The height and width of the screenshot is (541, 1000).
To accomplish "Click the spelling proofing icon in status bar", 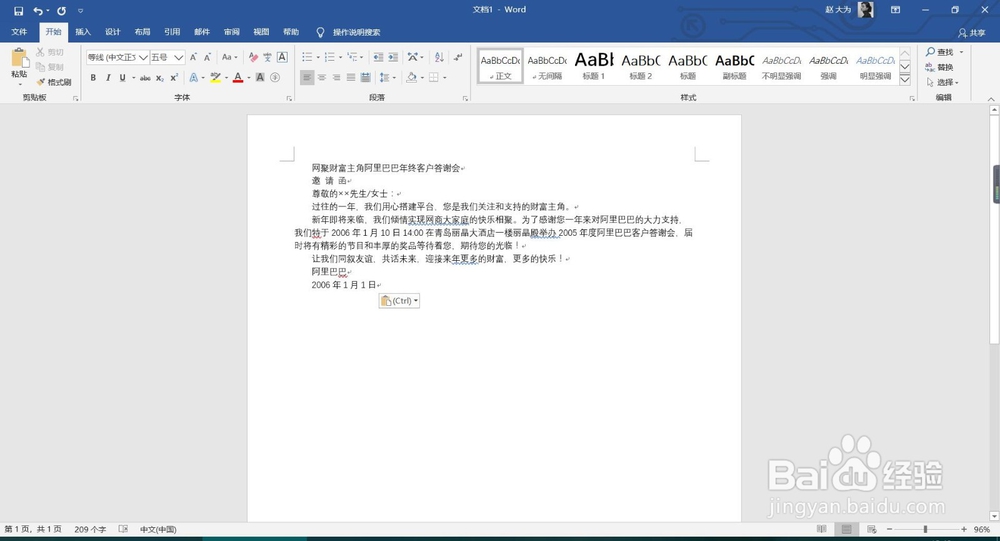I will [123, 529].
